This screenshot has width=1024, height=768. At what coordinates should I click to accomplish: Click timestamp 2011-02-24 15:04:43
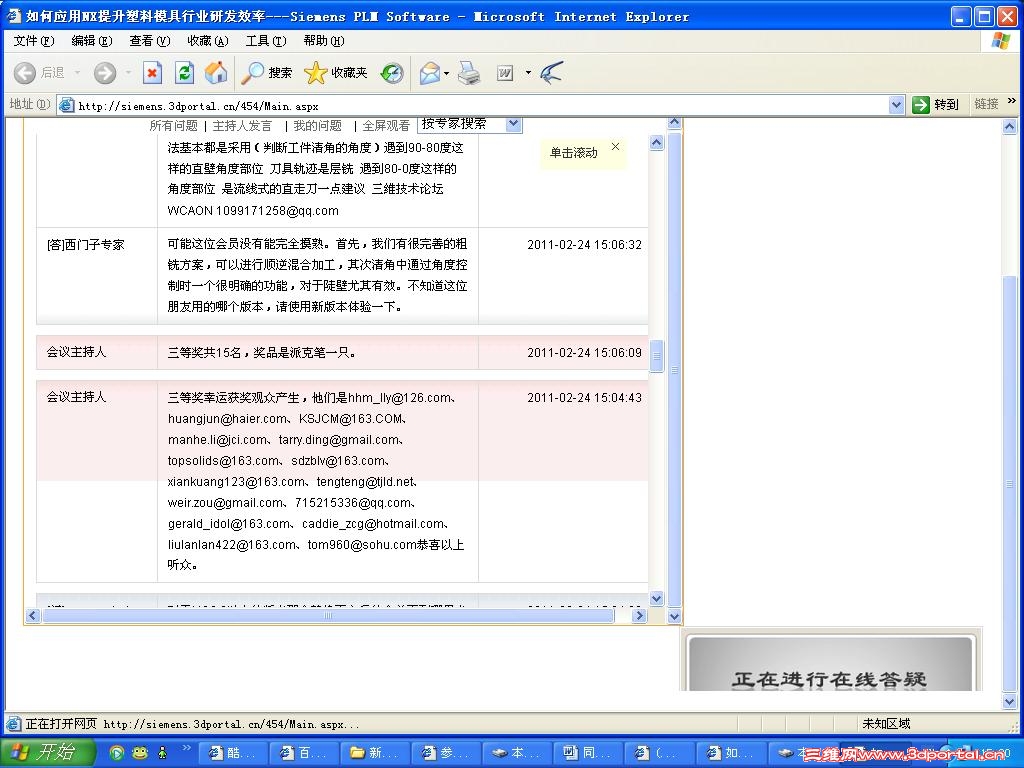[x=584, y=397]
